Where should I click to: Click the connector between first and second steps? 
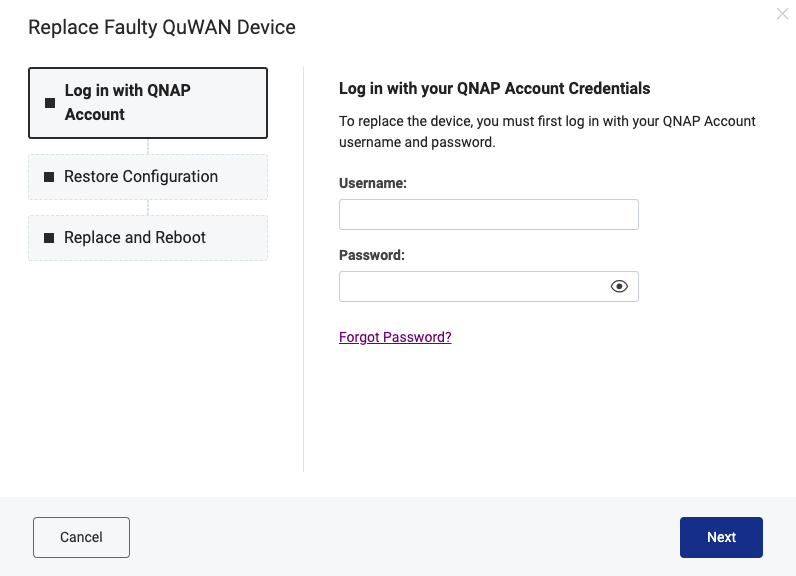[x=148, y=146]
